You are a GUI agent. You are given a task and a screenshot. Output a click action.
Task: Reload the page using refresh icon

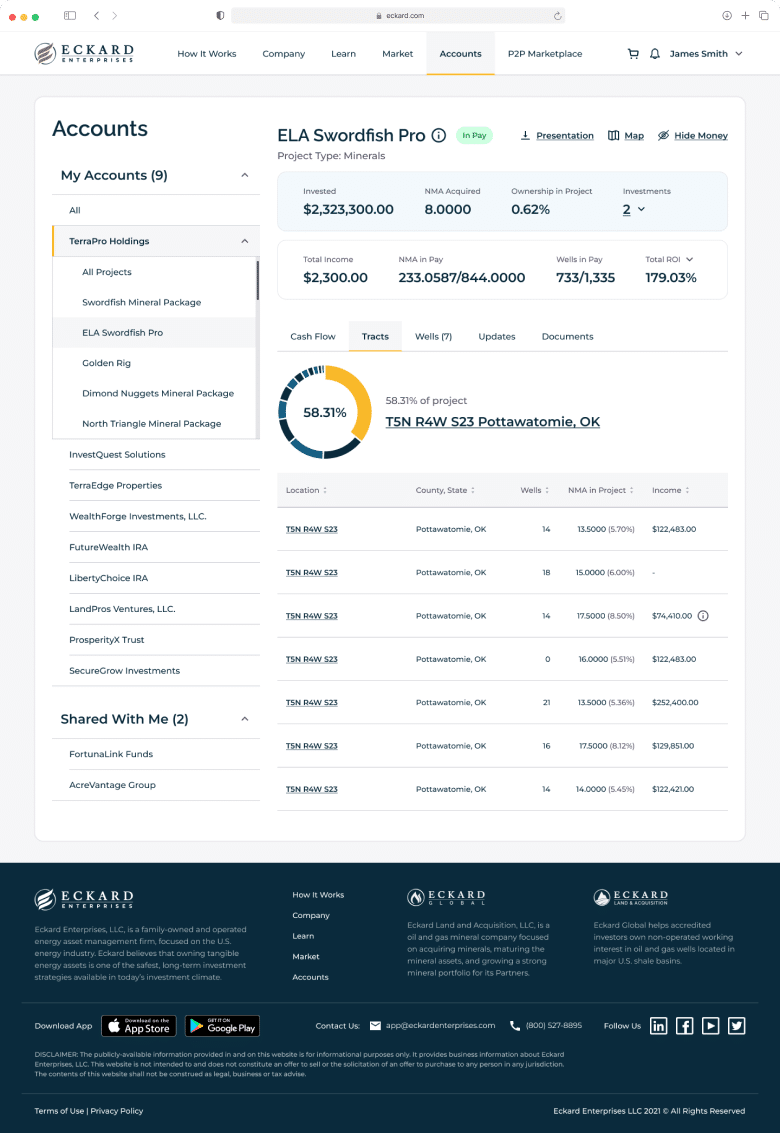tap(557, 15)
